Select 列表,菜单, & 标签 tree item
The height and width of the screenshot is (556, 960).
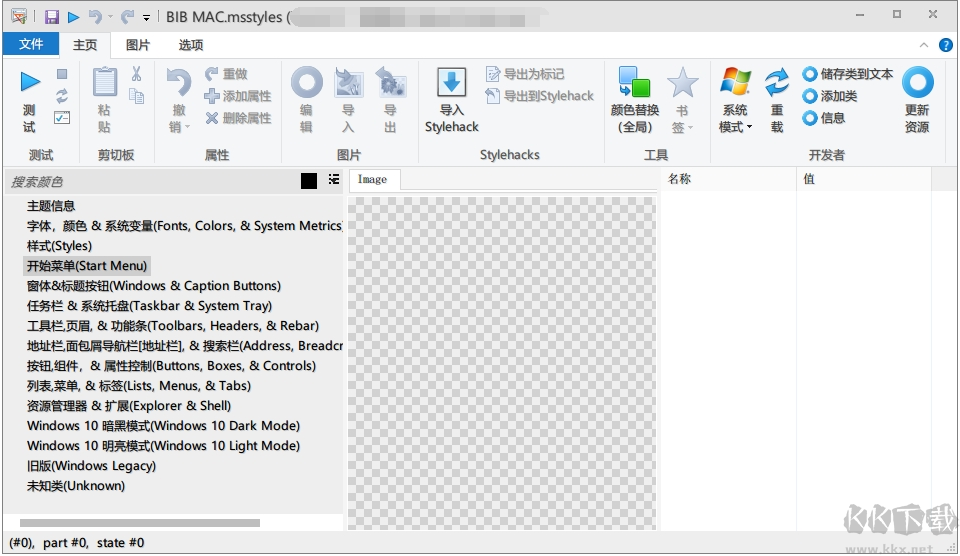pos(139,386)
